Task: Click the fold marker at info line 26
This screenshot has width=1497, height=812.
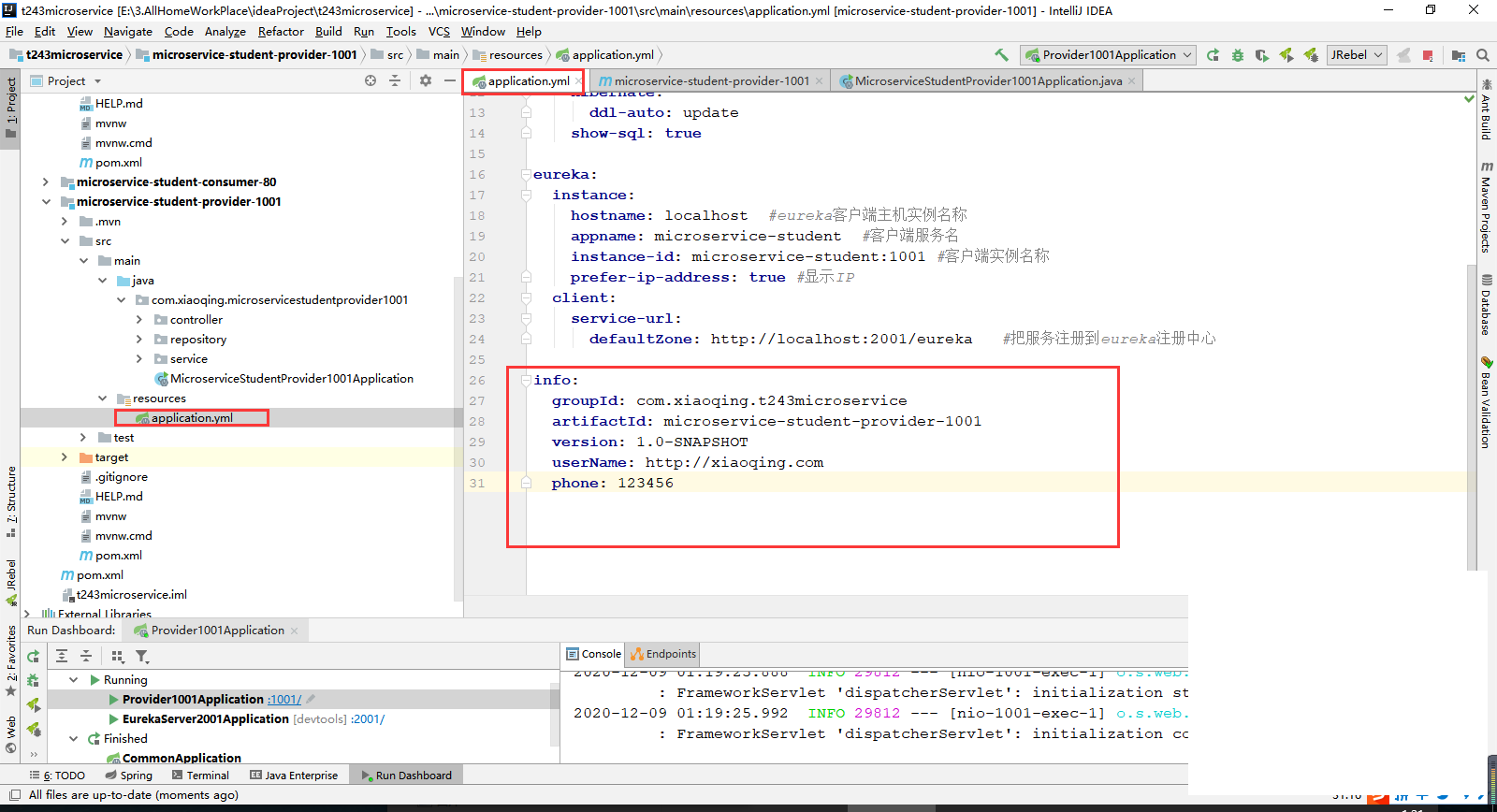Action: click(526, 381)
